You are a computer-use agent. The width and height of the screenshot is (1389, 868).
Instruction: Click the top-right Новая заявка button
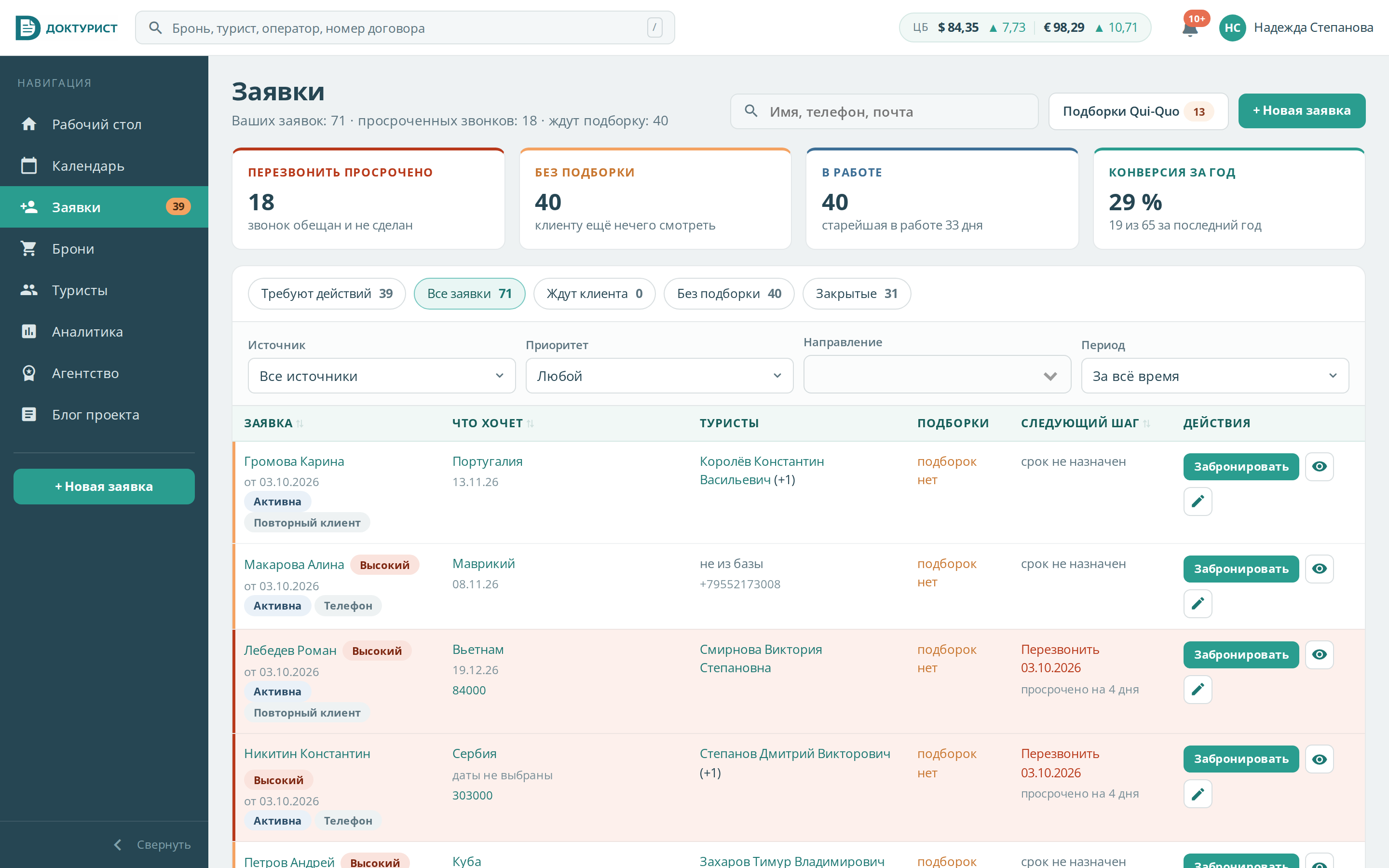(1301, 111)
